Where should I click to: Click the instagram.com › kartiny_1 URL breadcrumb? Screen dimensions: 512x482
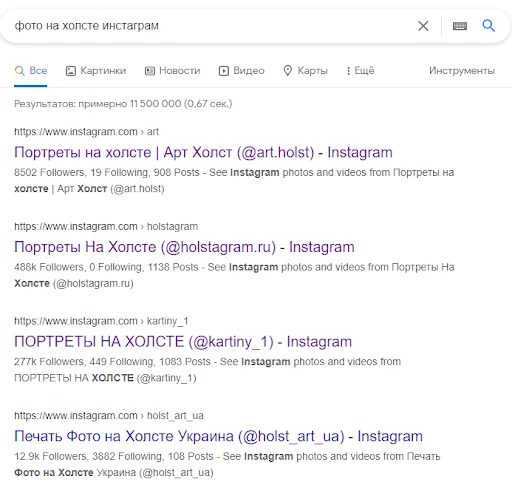(x=101, y=321)
